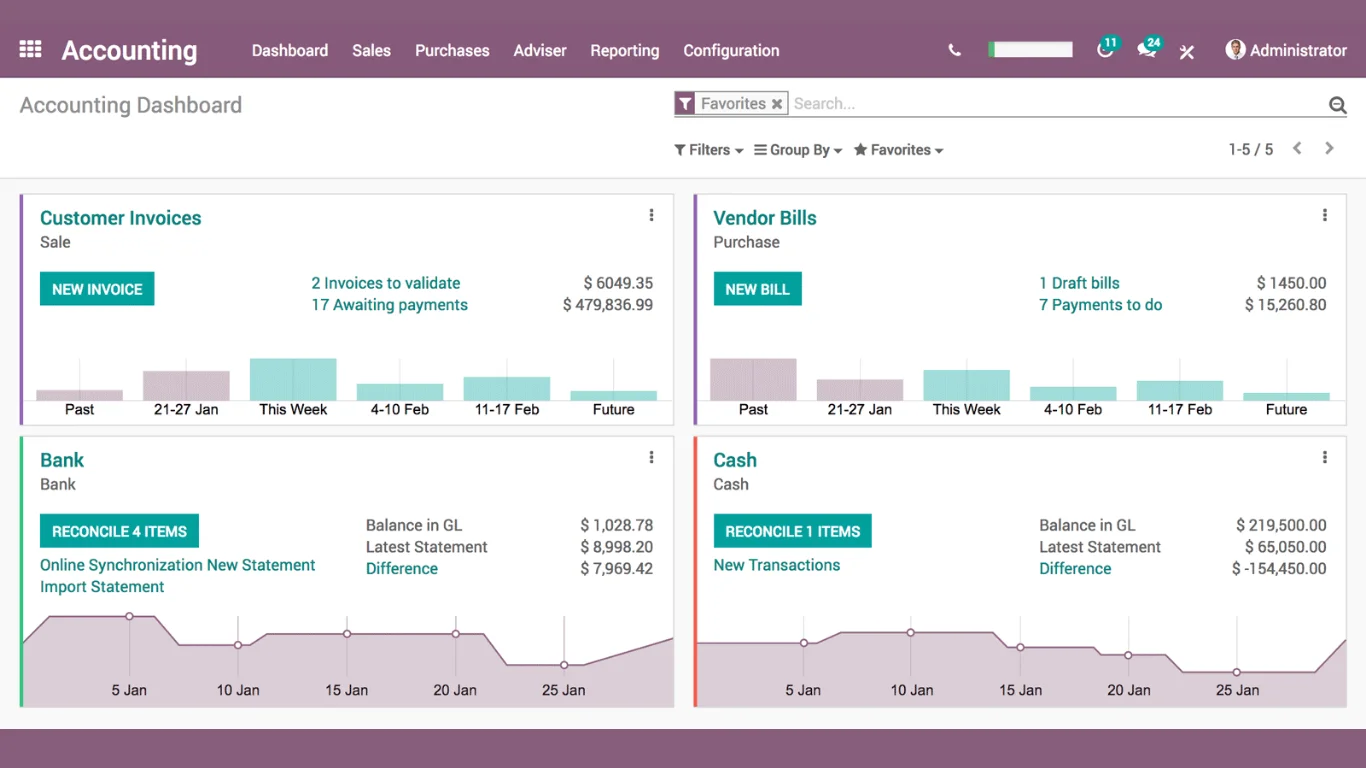Open the Customer Invoices card options menu
This screenshot has width=1366, height=768.
(651, 214)
